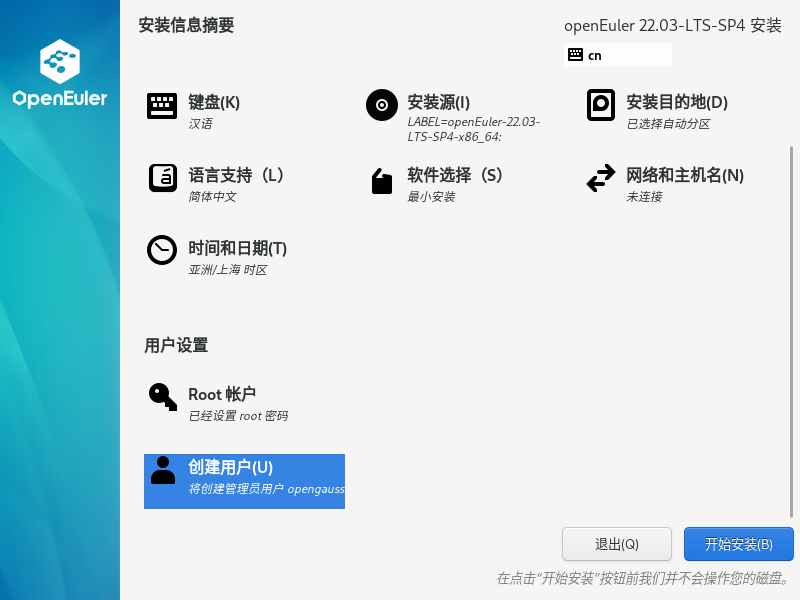
Task: Click the 退出(Q) button
Action: pos(617,544)
